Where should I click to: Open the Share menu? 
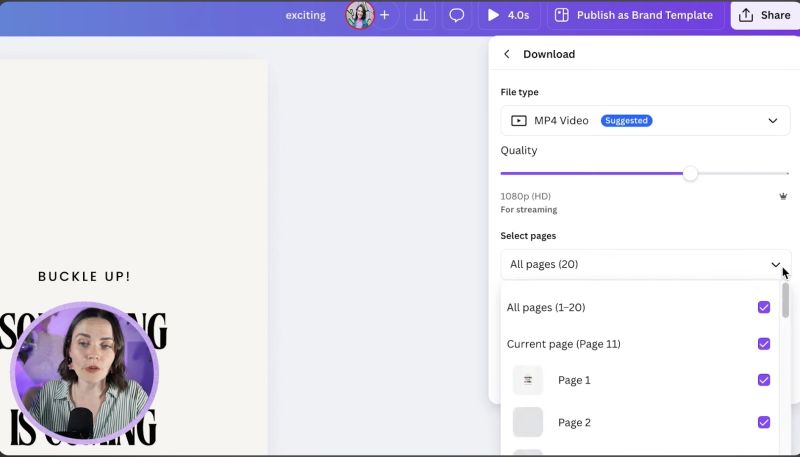[765, 15]
